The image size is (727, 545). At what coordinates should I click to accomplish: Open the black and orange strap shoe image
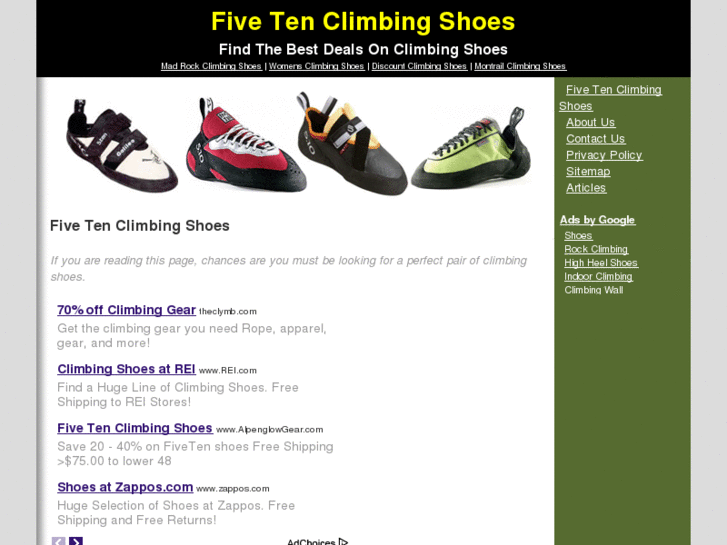352,143
